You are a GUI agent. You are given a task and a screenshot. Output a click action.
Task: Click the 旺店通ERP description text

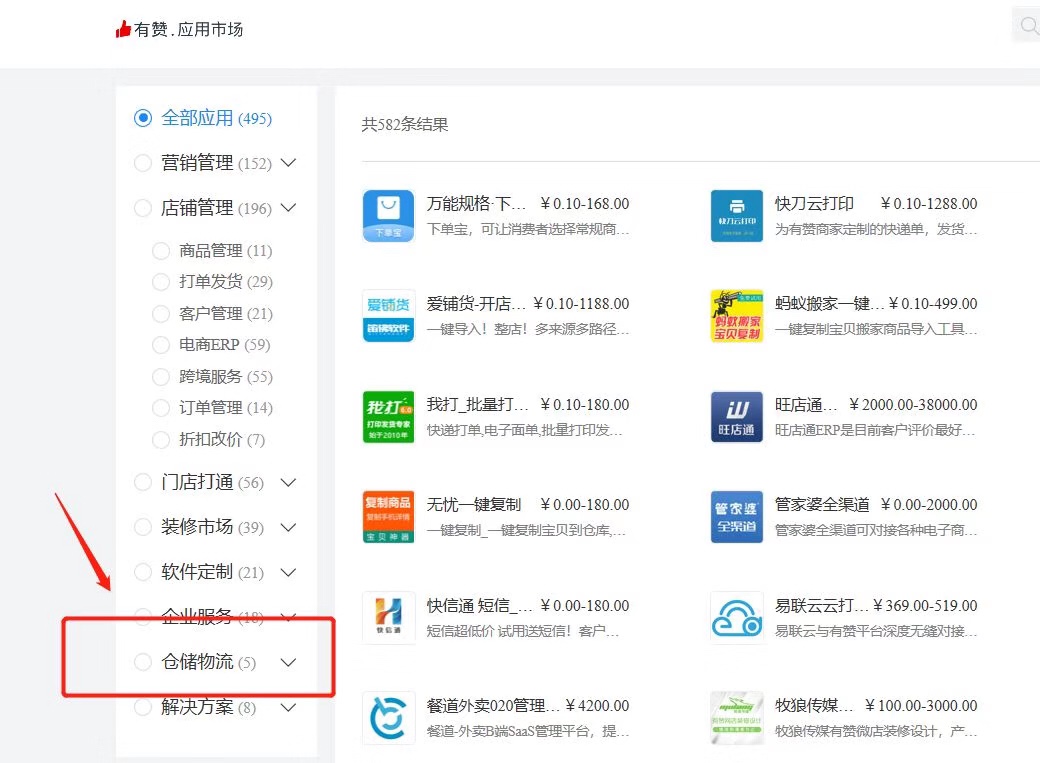tap(876, 430)
